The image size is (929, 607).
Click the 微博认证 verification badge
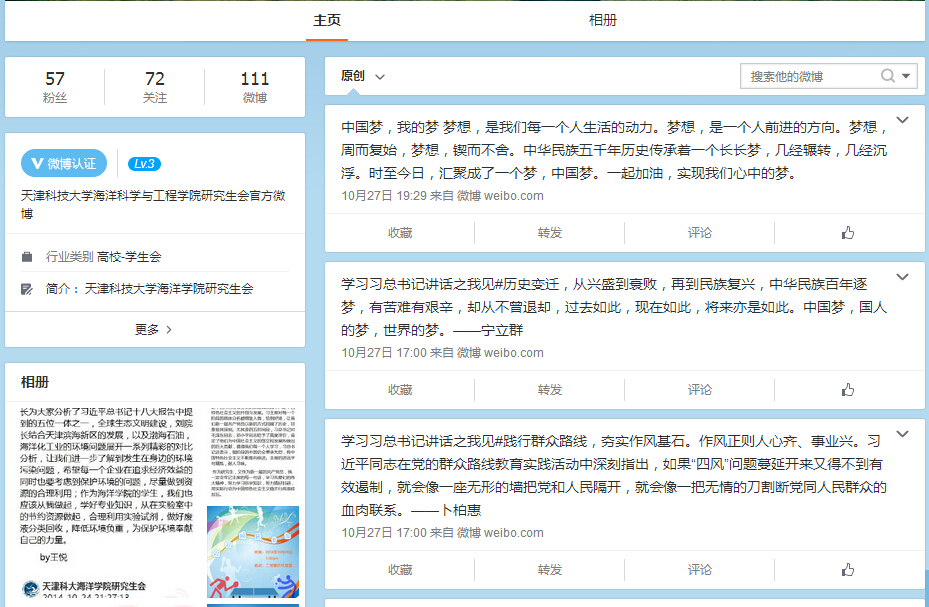click(64, 164)
